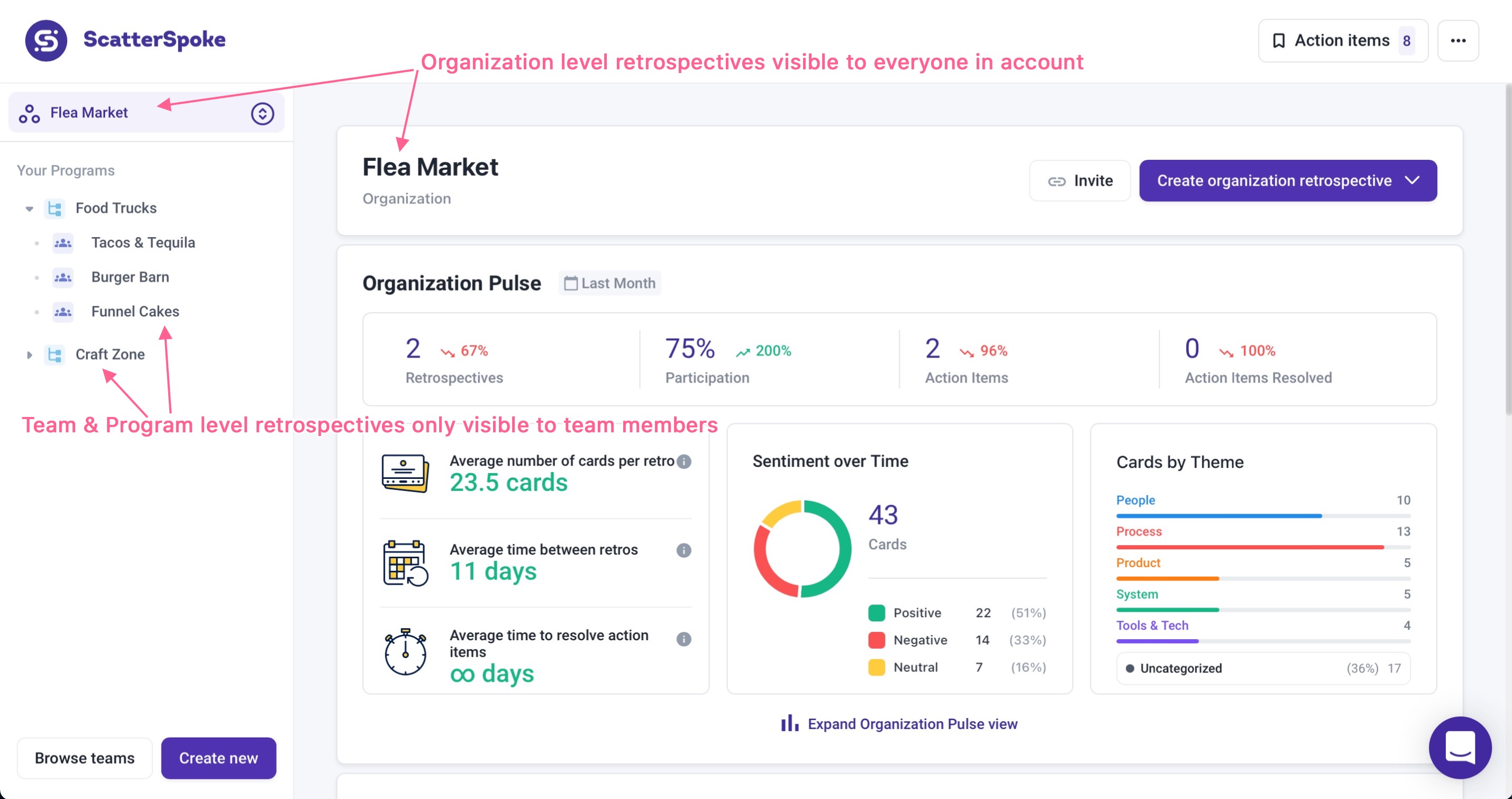Click the Invite button
The height and width of the screenshot is (799, 1512).
click(1080, 180)
